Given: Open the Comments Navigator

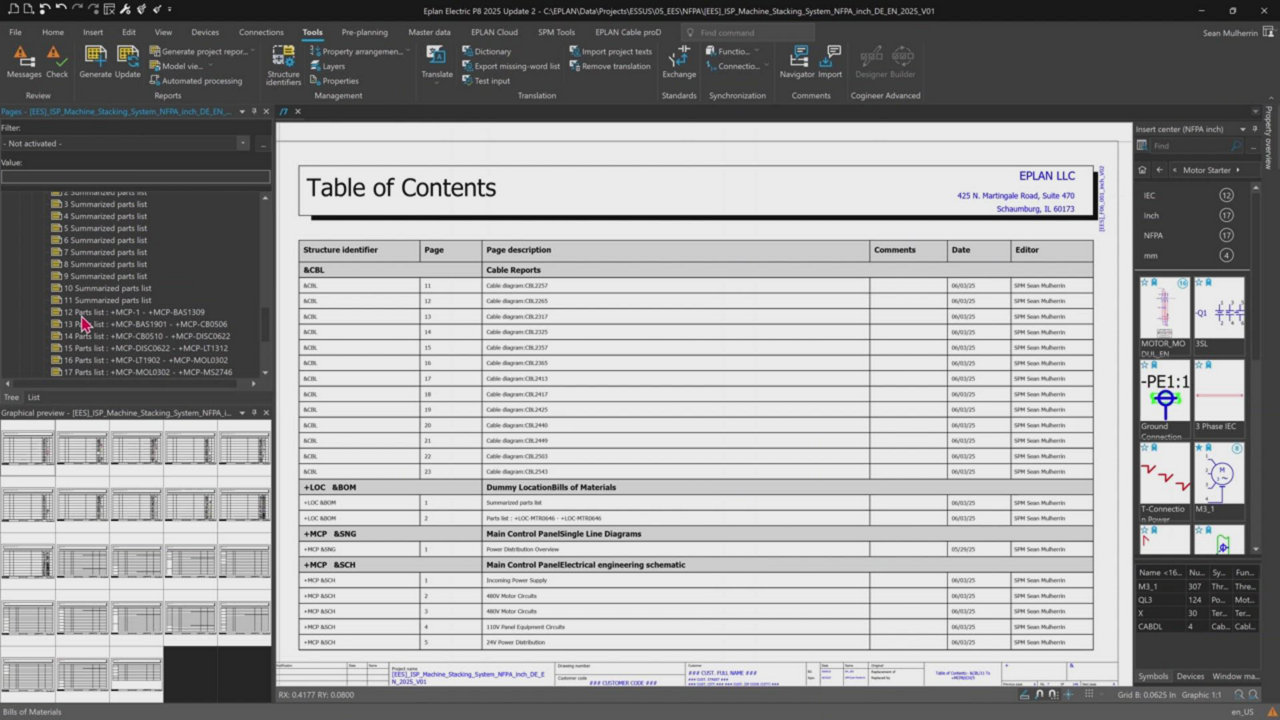Looking at the screenshot, I should (797, 60).
